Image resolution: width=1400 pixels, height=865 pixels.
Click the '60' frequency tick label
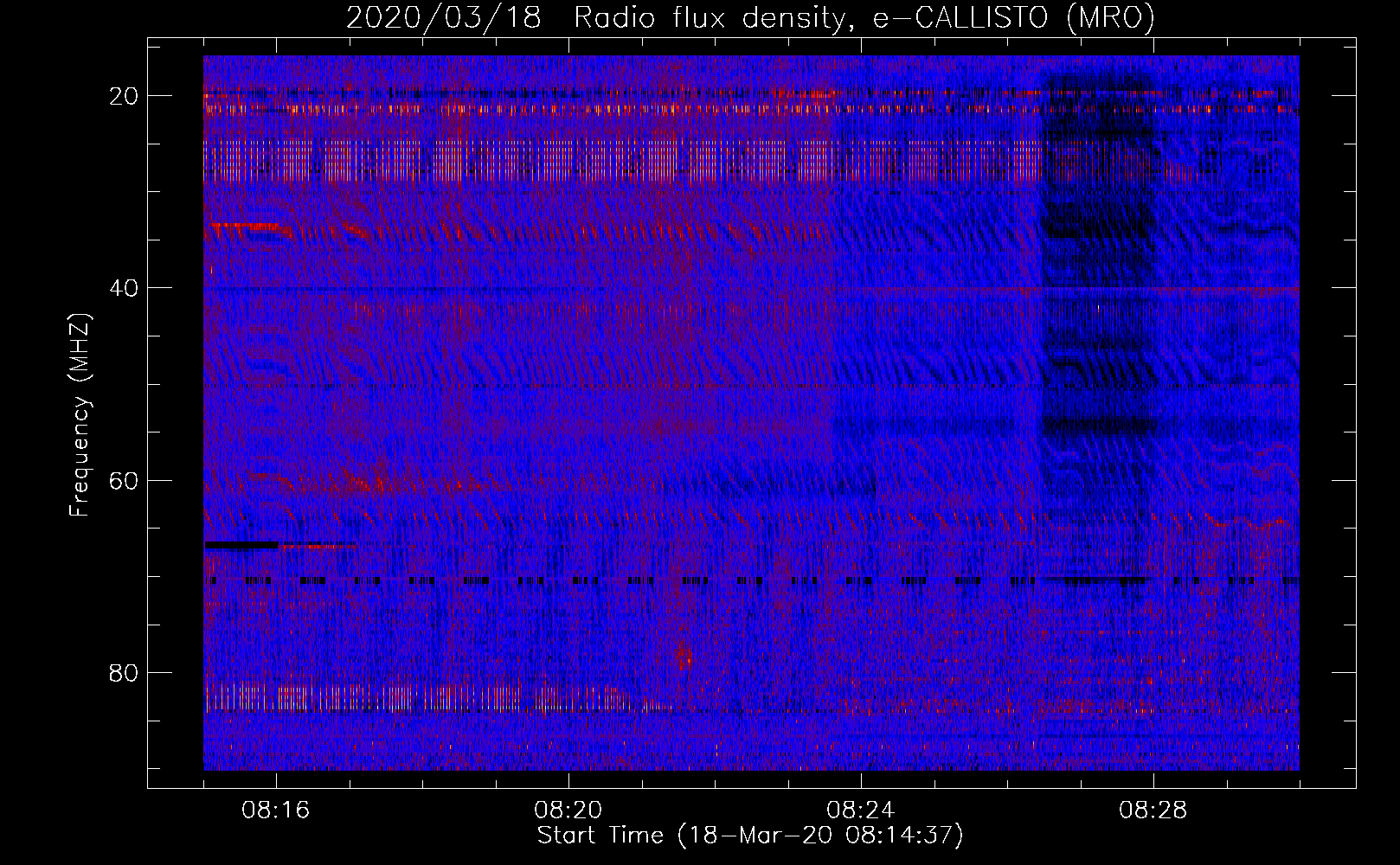125,480
